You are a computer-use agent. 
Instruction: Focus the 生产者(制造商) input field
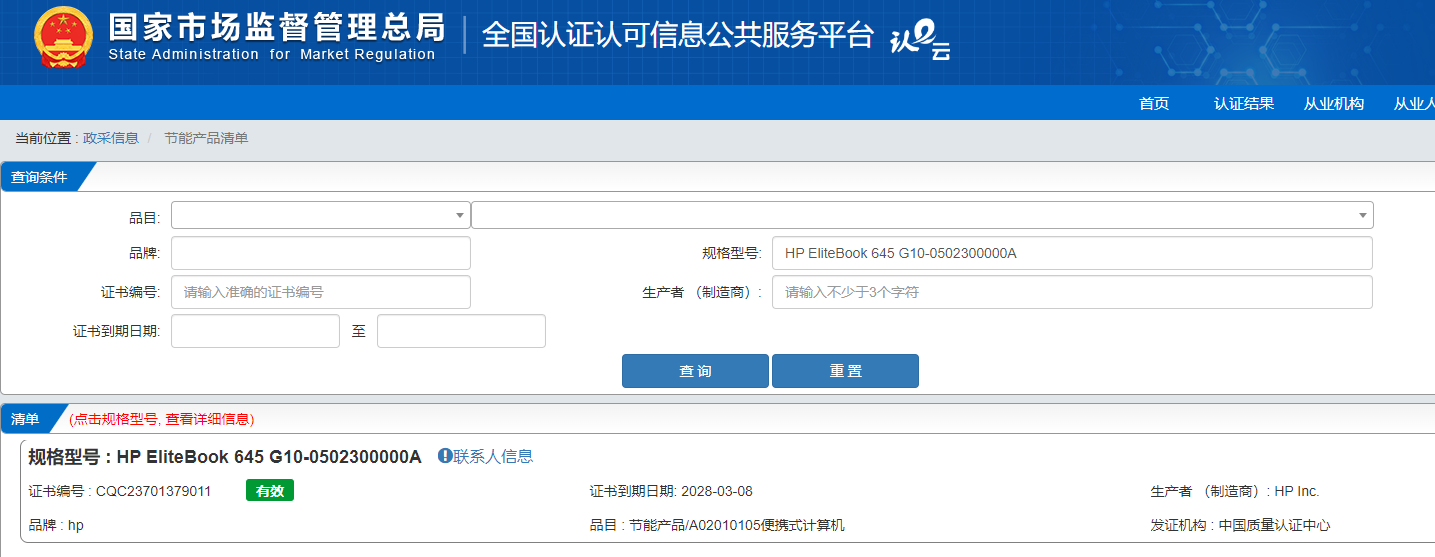point(1071,292)
